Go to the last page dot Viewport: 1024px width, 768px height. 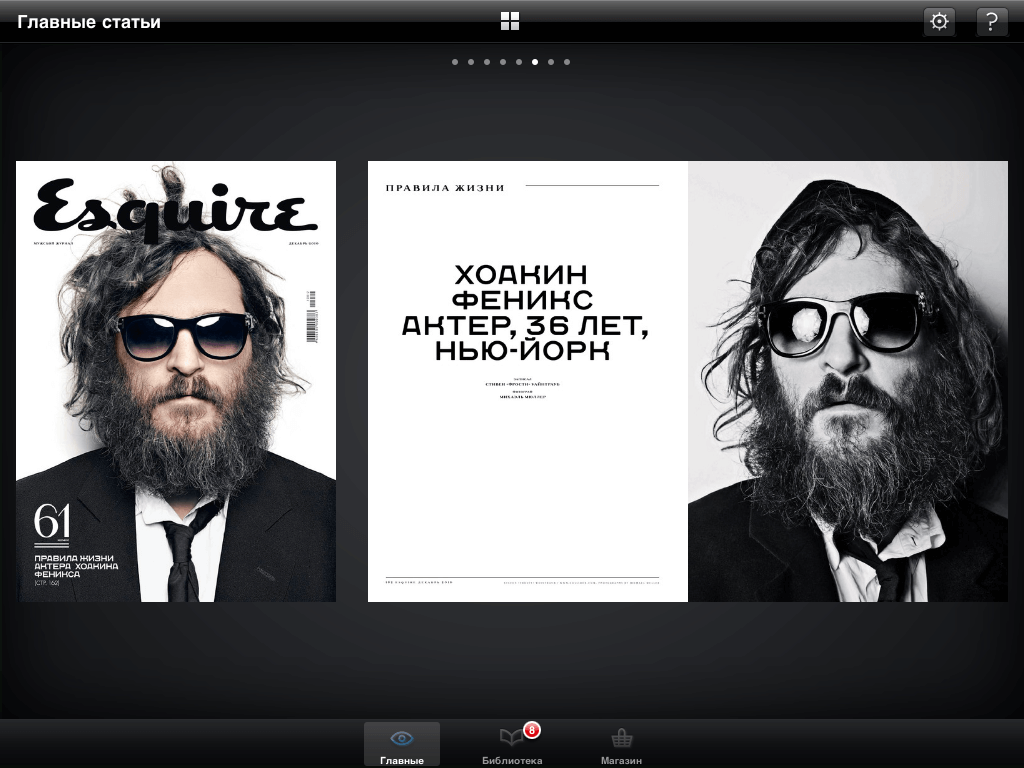point(567,62)
